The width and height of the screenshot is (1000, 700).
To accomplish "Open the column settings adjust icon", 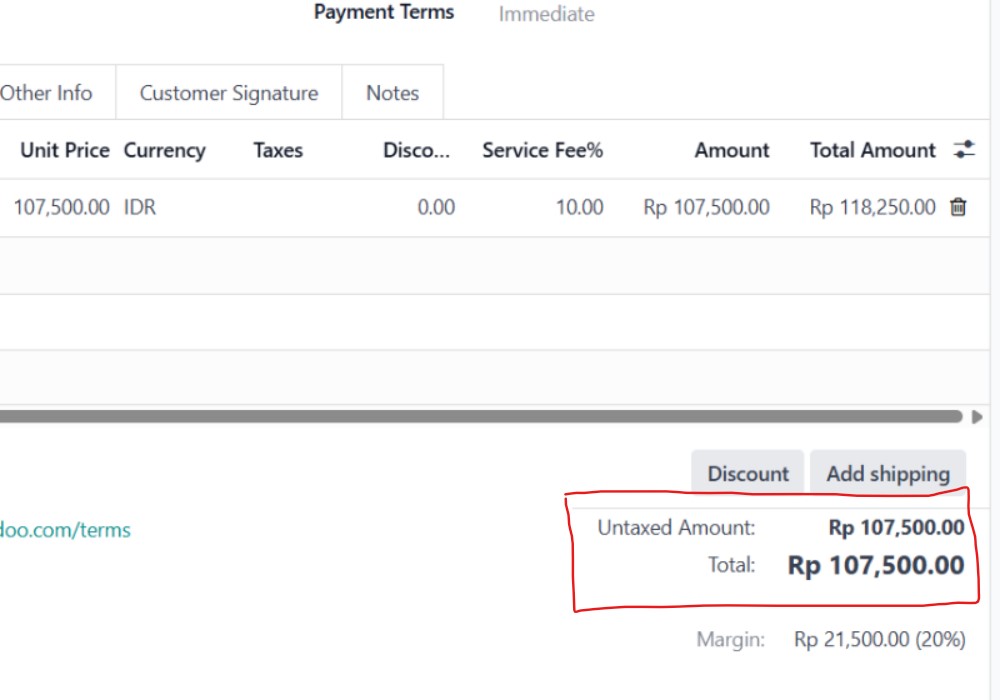I will [x=964, y=150].
